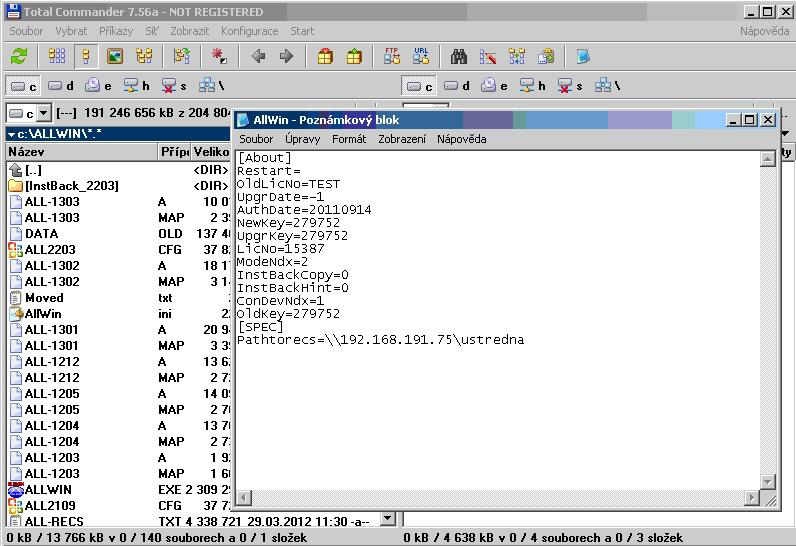Select the Moved txt file

118,298
